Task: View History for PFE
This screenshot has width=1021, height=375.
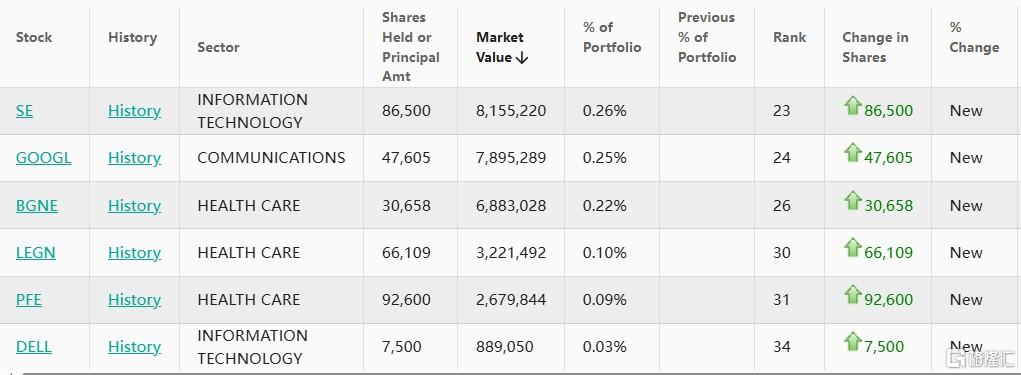Action: click(x=134, y=299)
